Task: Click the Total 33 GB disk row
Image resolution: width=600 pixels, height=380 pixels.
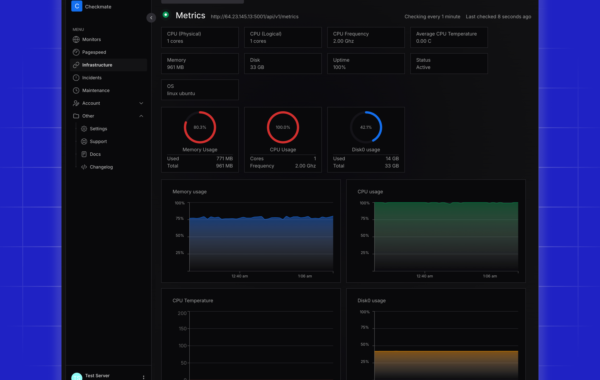Action: [x=366, y=166]
